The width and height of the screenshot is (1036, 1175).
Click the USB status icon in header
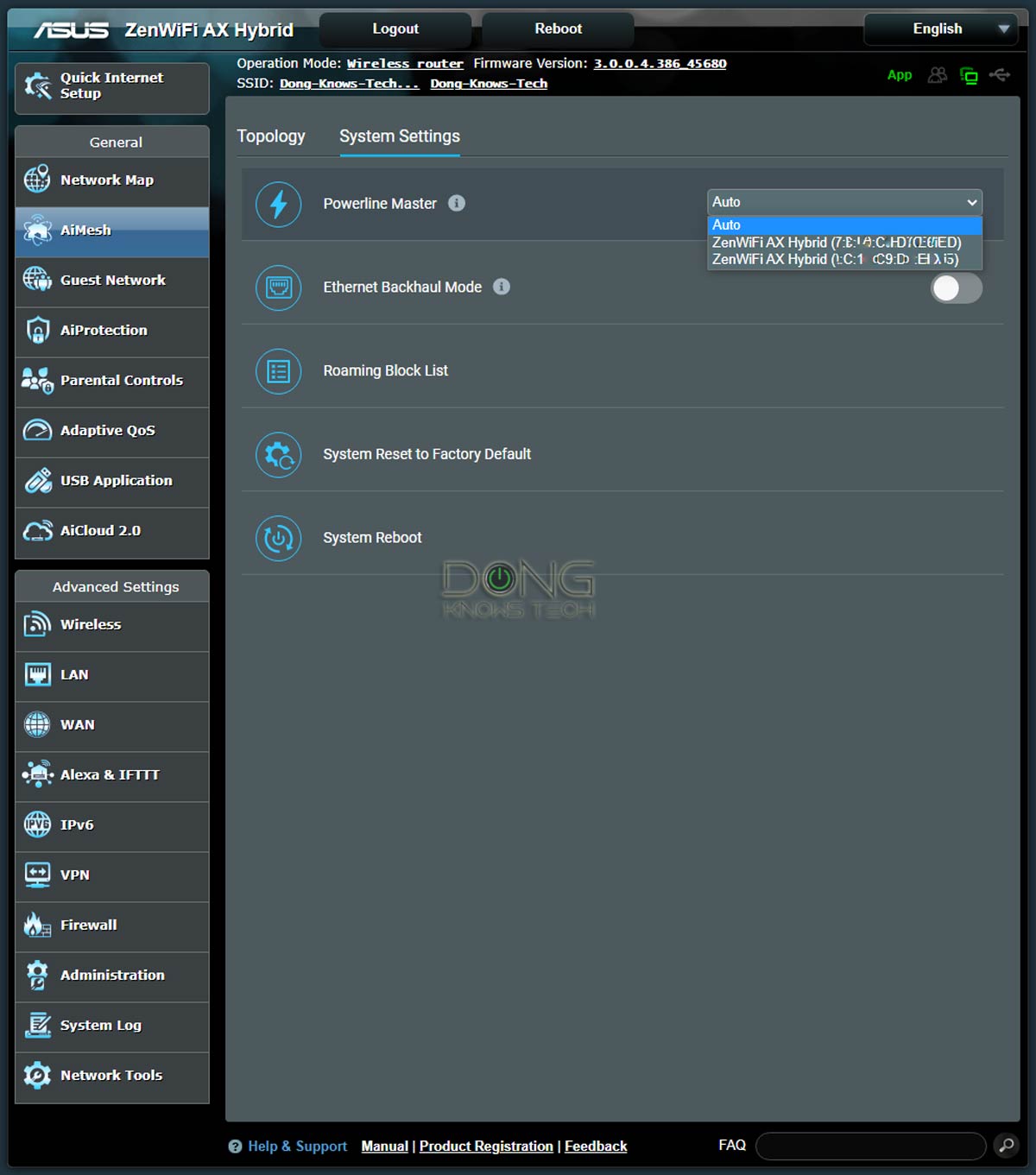click(1000, 75)
